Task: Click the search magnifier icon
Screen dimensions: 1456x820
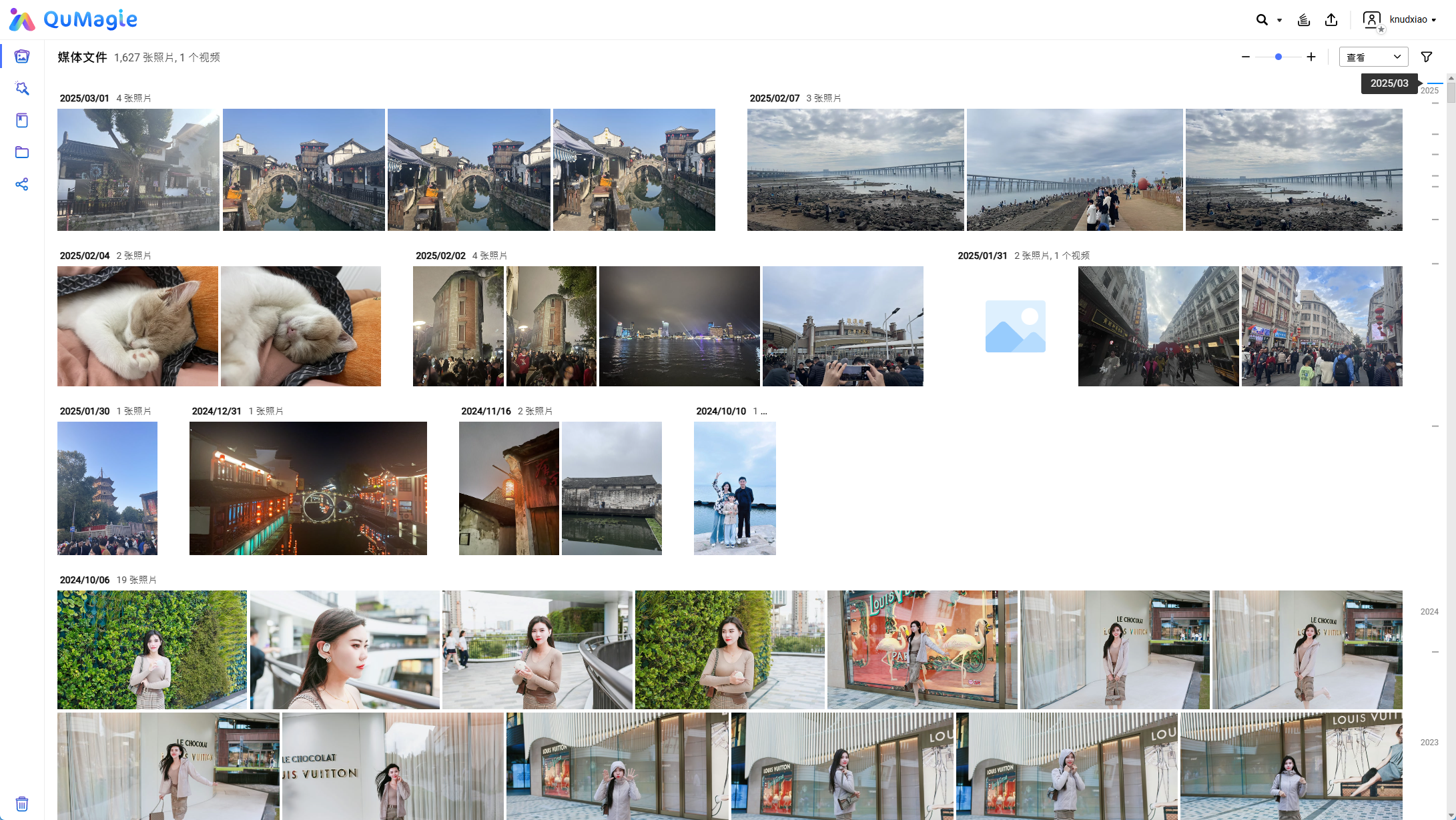Action: point(1261,20)
